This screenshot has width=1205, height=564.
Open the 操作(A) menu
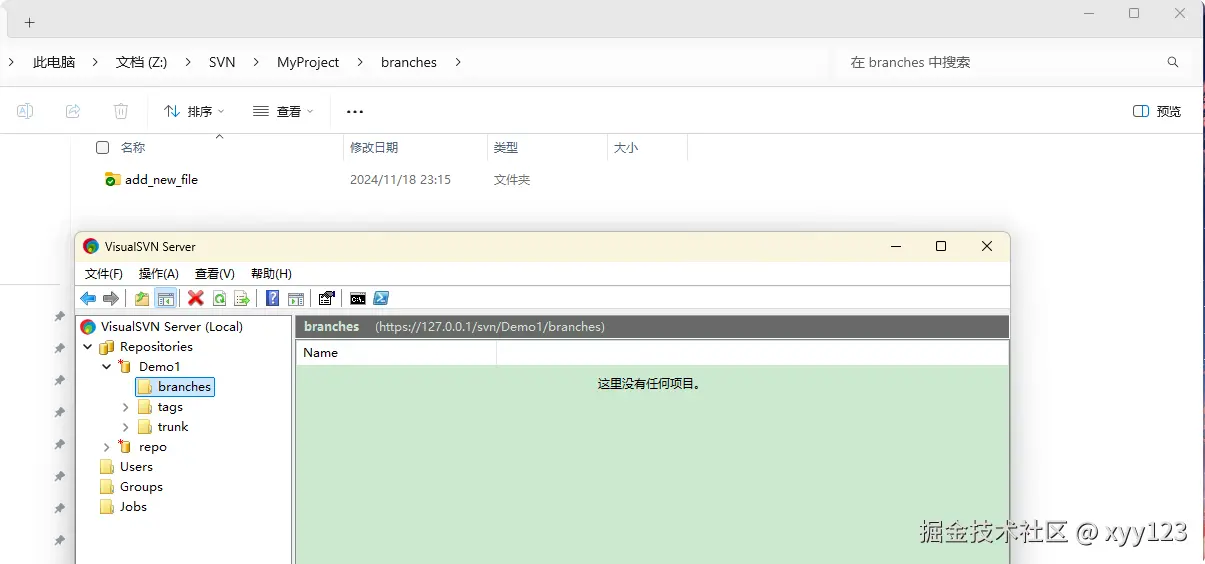click(159, 273)
